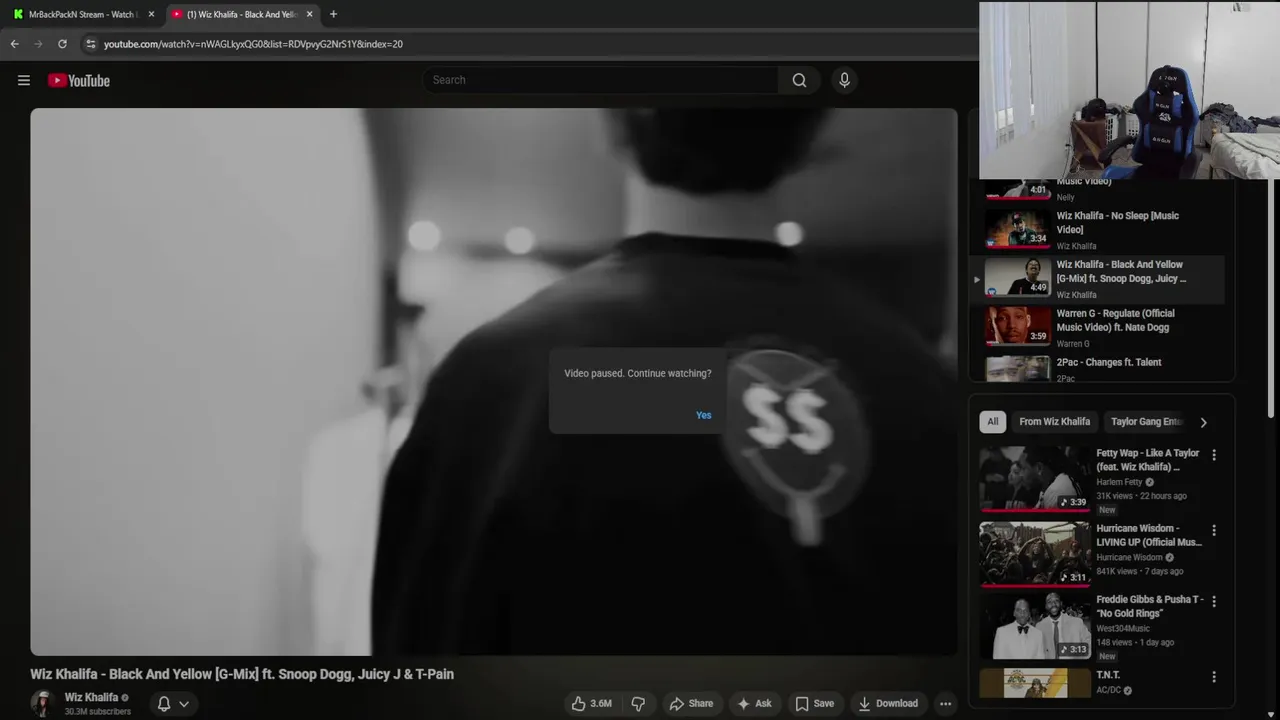Switch to the Wiz Khalifa Black And Yellow tab
Screen dimensions: 1280x720
click(242, 14)
